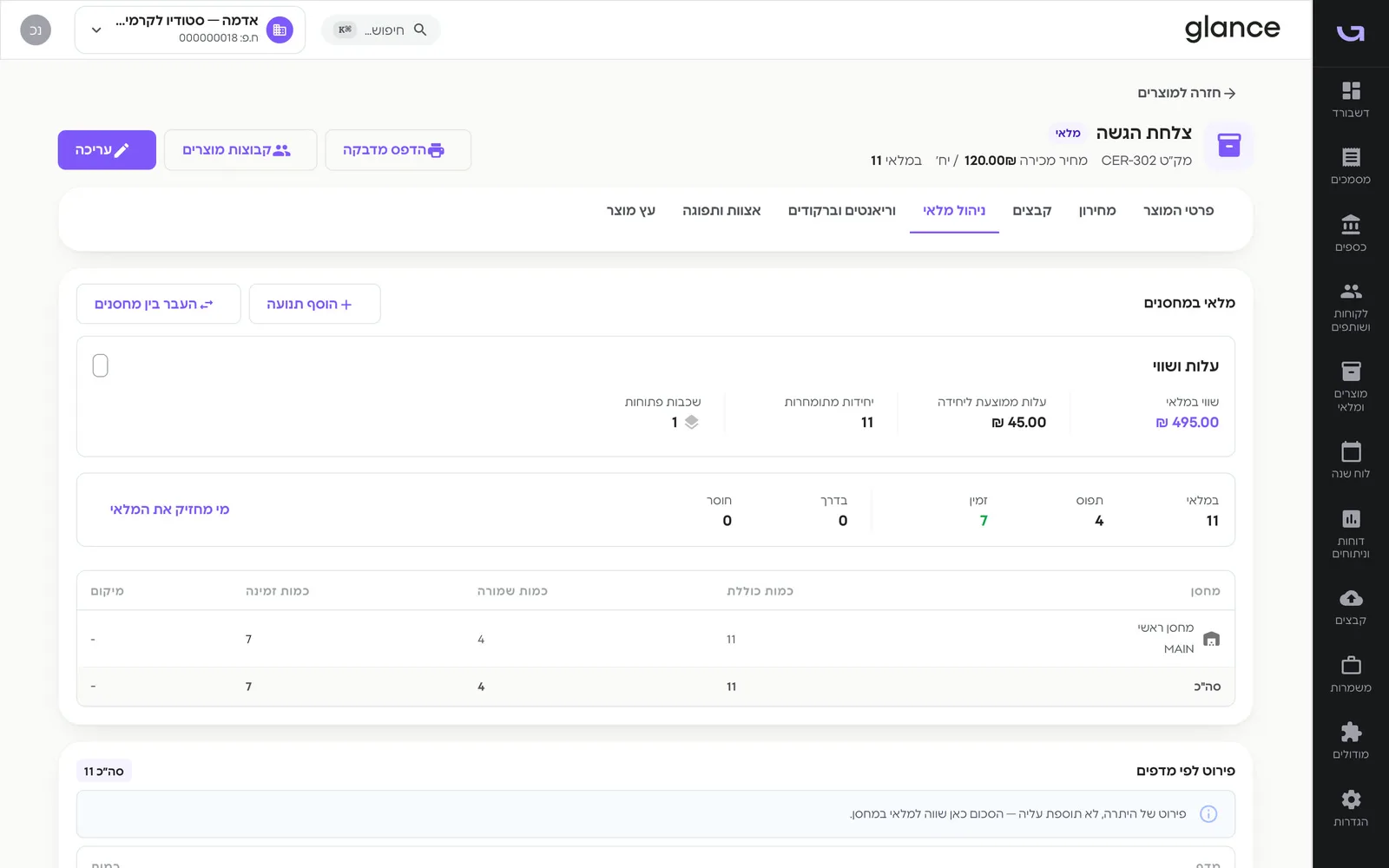Open לוח שנה calendar in the sidebar
Image resolution: width=1389 pixels, height=868 pixels.
(x=1351, y=460)
